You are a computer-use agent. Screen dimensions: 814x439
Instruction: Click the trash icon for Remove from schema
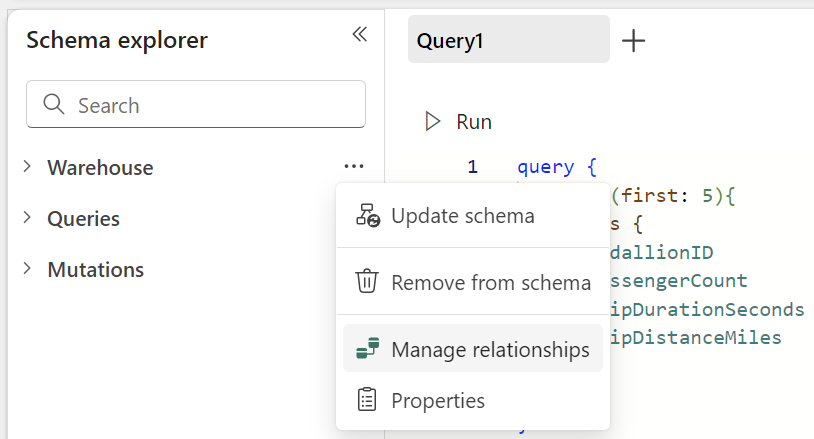pos(367,282)
